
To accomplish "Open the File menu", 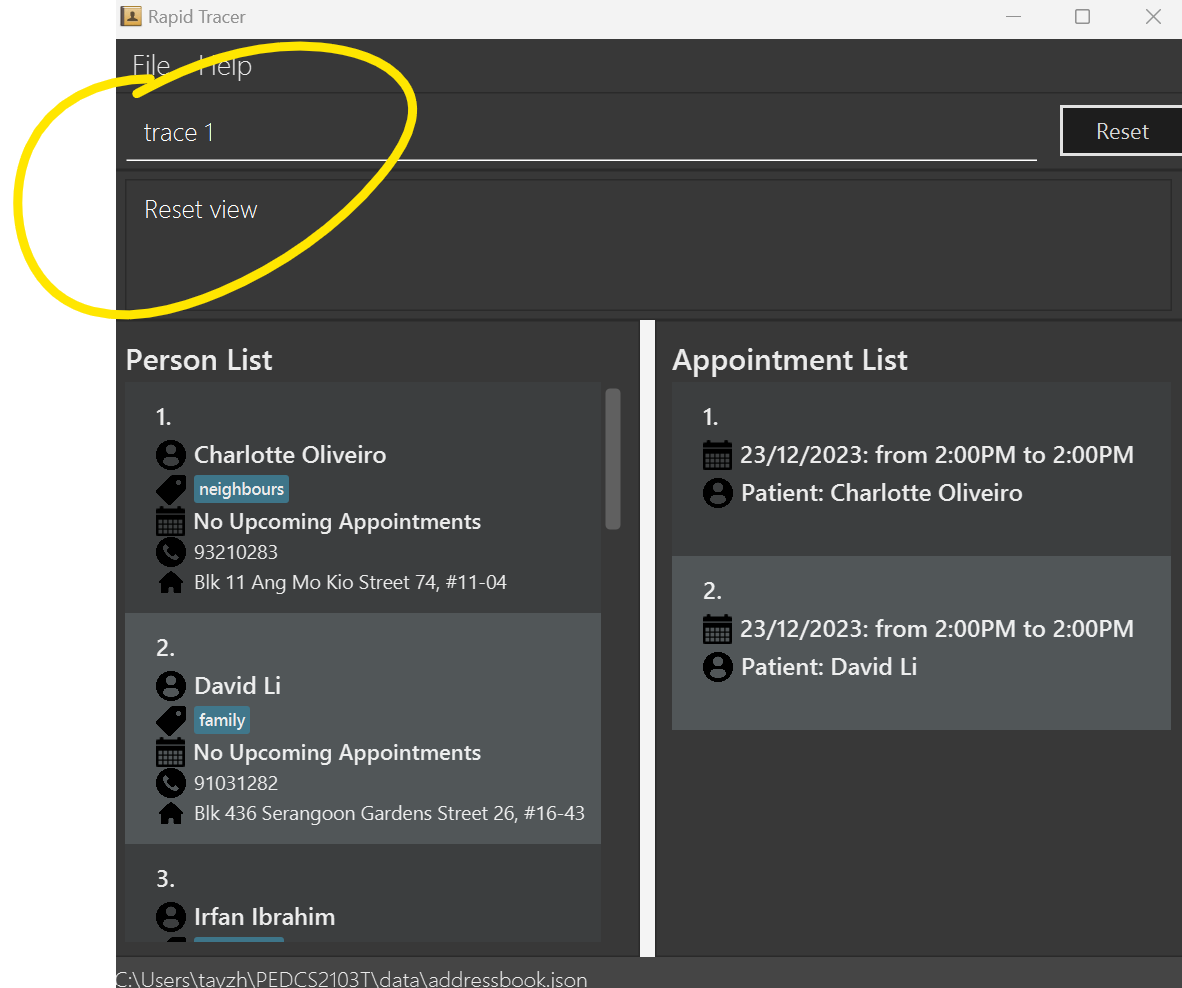I will 151,66.
